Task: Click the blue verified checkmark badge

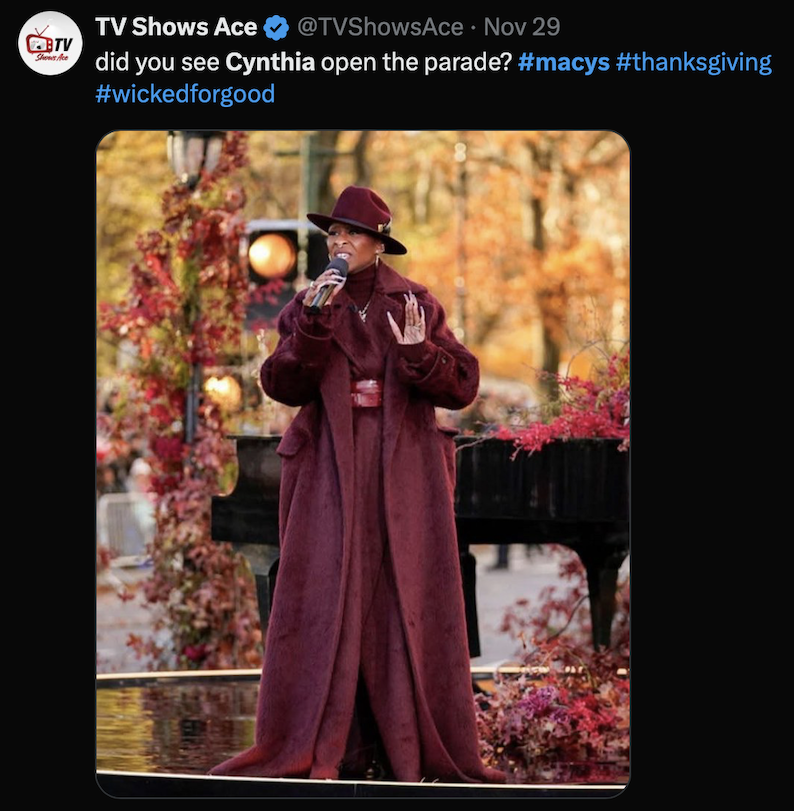Action: pyautogui.click(x=277, y=27)
